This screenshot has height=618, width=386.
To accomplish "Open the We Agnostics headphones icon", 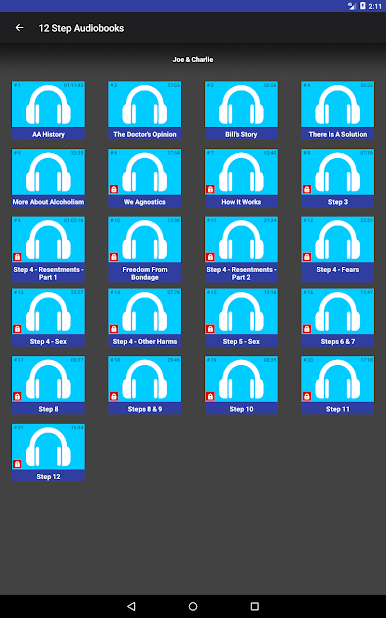I will pyautogui.click(x=145, y=172).
